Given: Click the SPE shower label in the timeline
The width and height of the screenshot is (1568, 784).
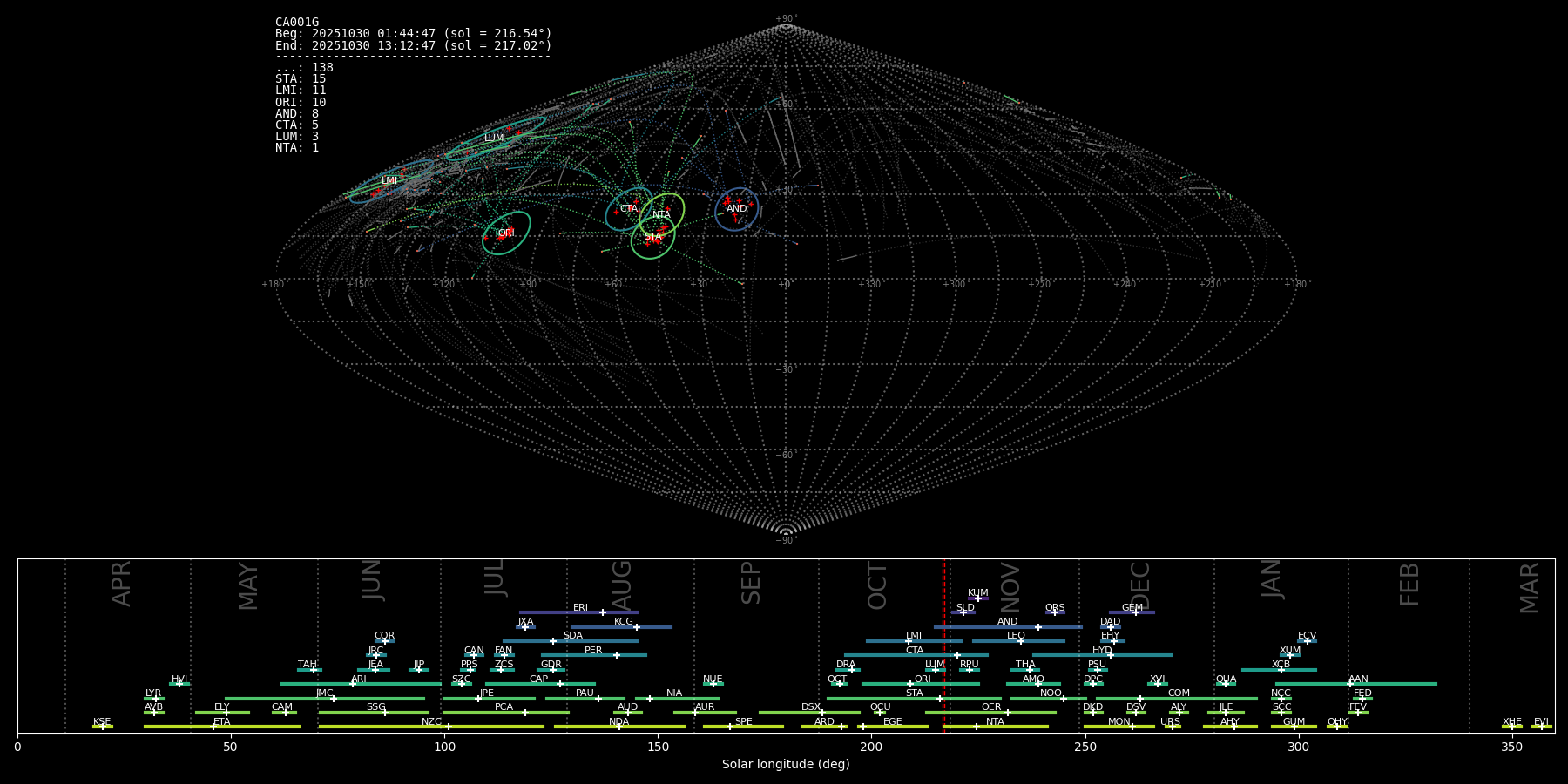Looking at the screenshot, I should click(x=744, y=722).
